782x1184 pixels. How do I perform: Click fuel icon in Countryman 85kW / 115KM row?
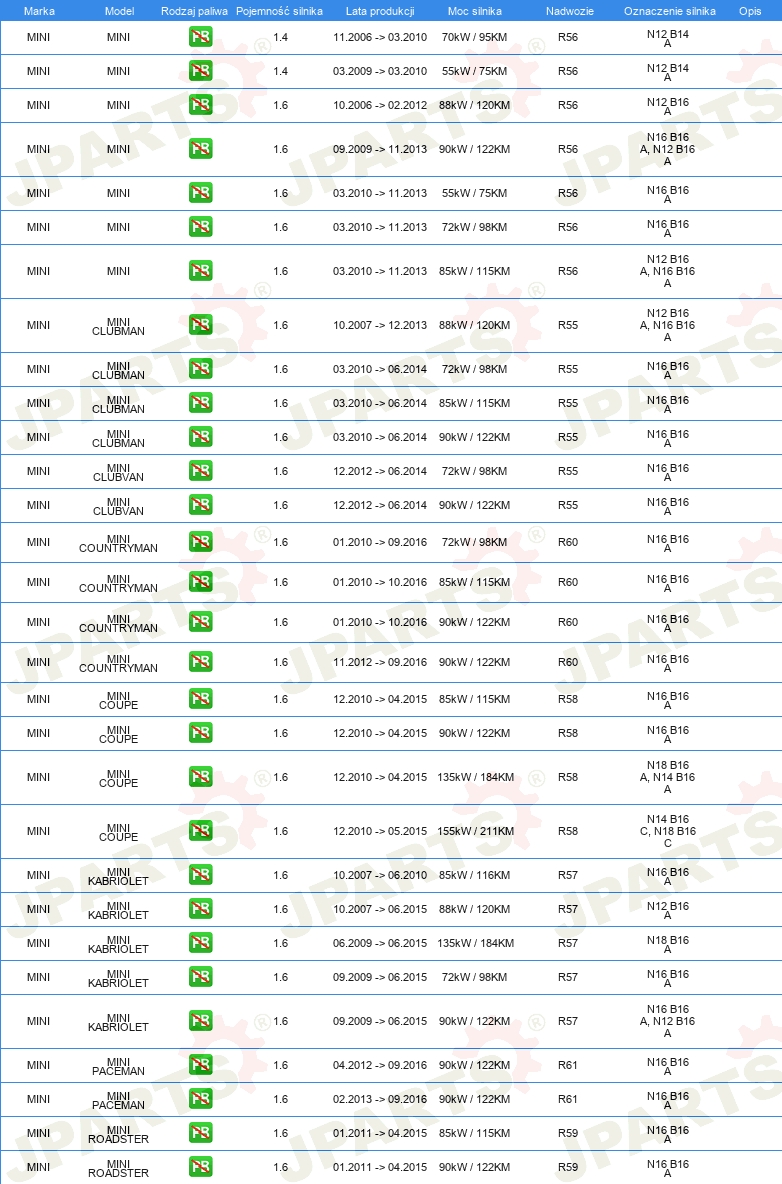click(x=200, y=582)
